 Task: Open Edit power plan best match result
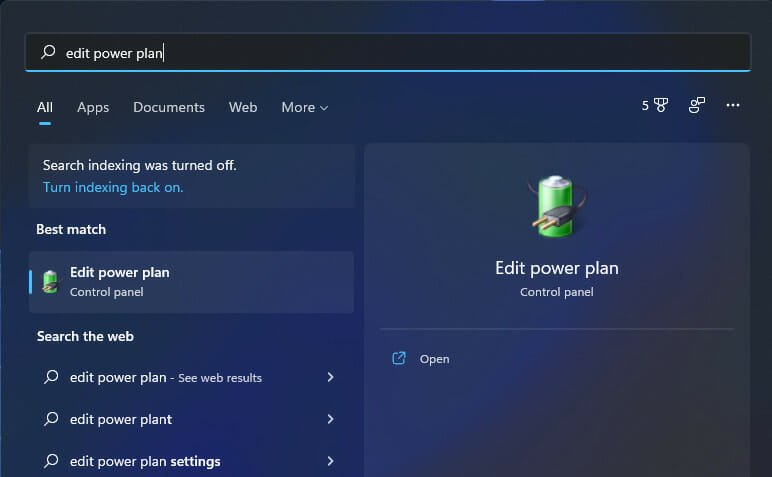192,282
